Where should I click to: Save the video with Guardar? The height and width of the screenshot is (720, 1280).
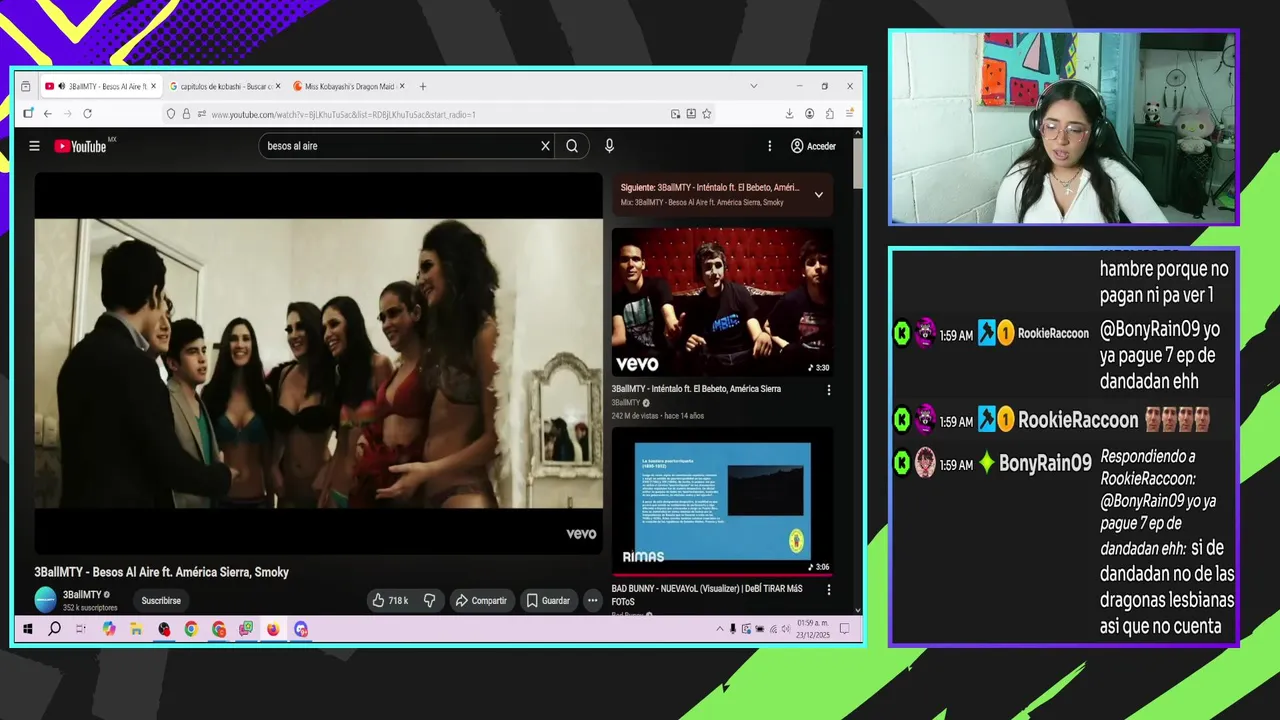tap(548, 601)
